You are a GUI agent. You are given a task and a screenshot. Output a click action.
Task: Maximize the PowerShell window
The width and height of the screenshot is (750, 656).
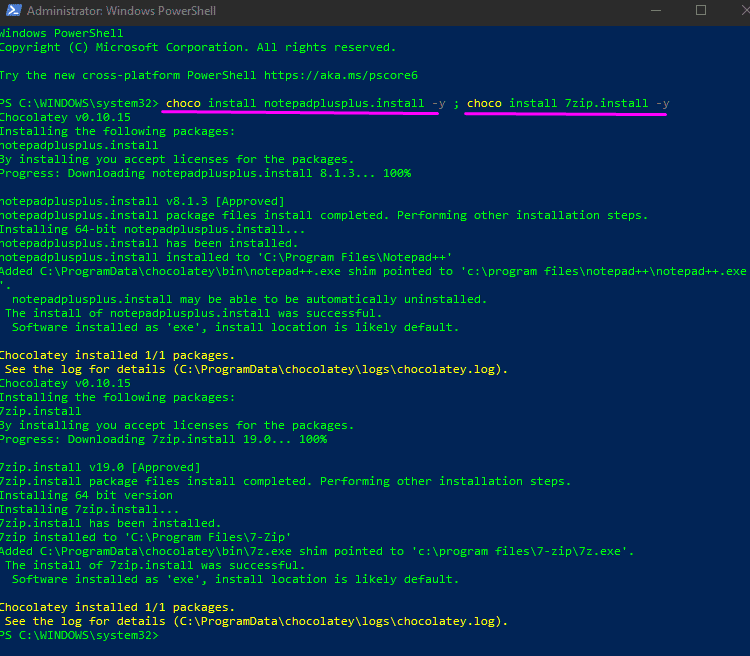701,10
